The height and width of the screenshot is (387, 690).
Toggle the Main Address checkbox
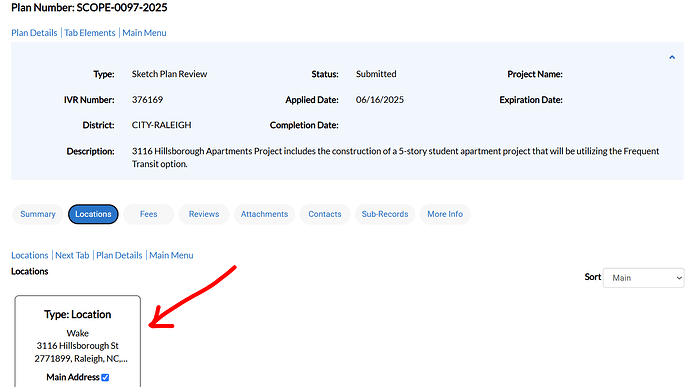tap(105, 377)
